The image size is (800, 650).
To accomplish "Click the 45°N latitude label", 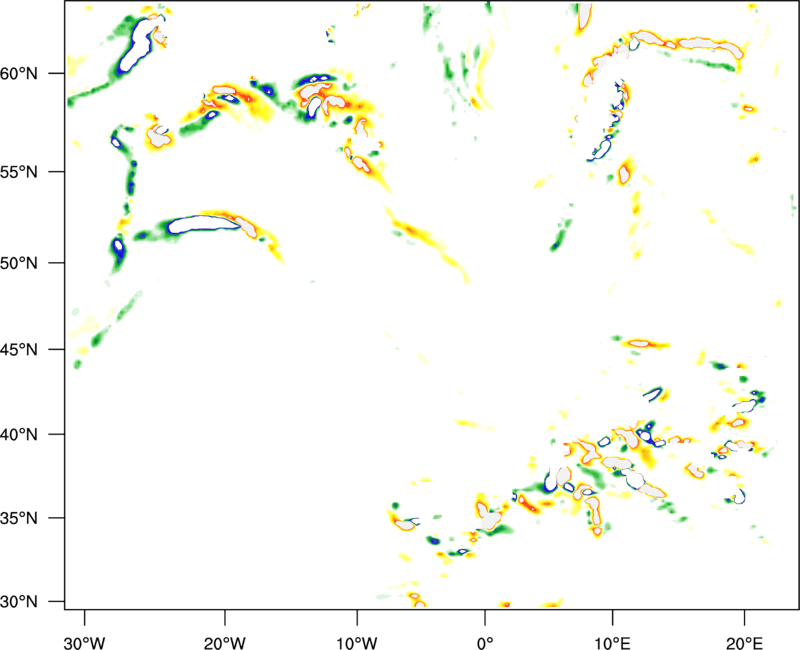I will 19,349.
